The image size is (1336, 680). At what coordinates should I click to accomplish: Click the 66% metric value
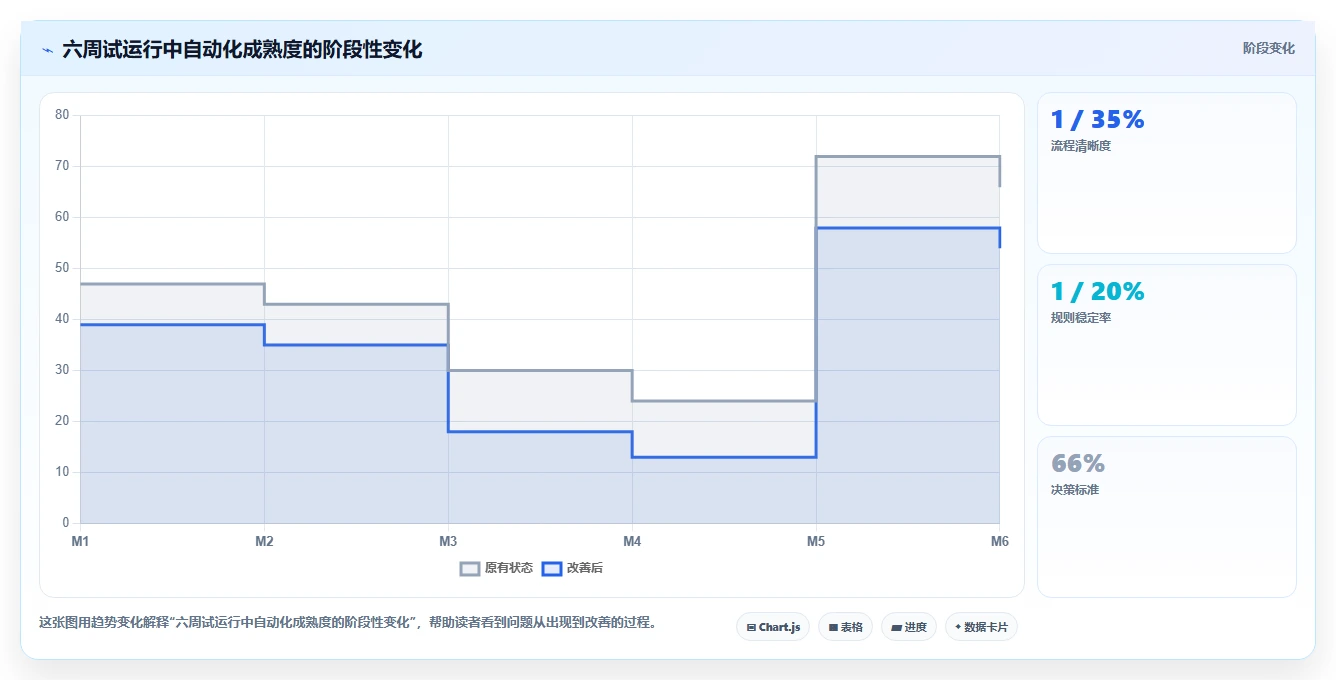[x=1078, y=464]
